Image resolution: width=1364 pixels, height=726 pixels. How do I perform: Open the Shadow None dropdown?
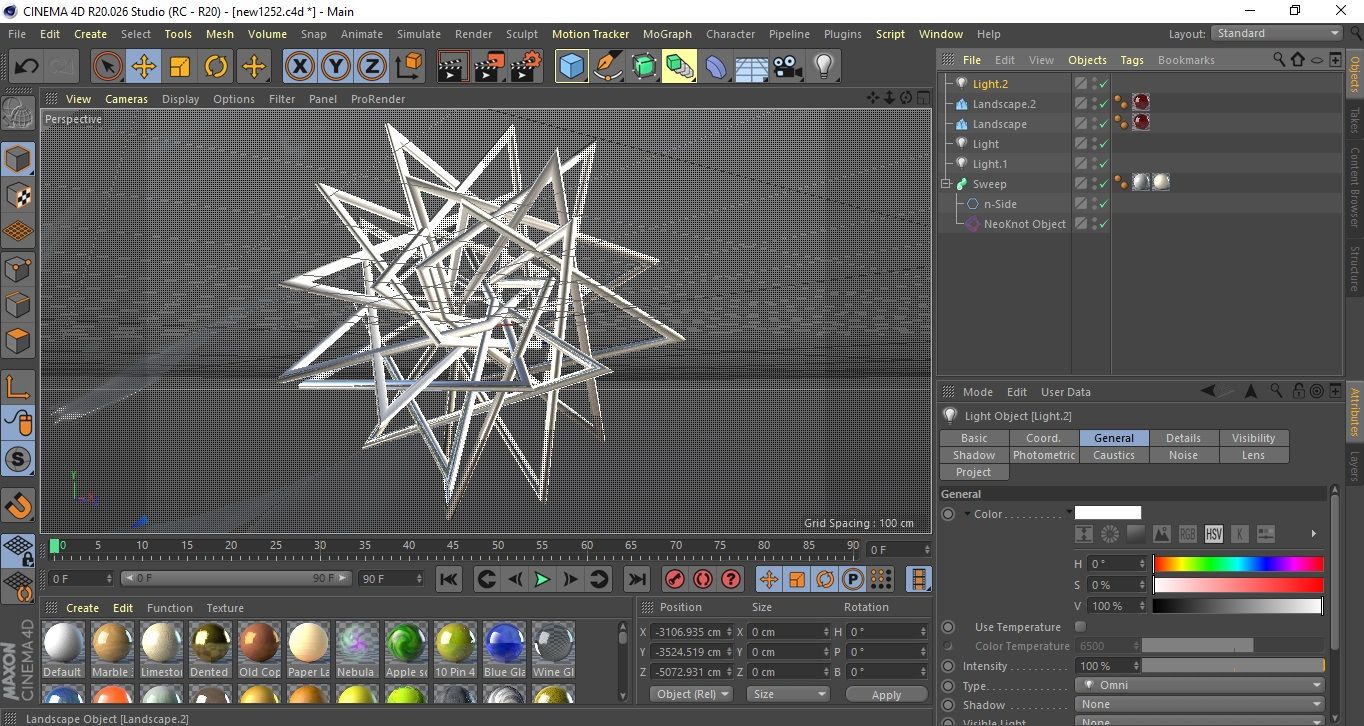(1200, 705)
